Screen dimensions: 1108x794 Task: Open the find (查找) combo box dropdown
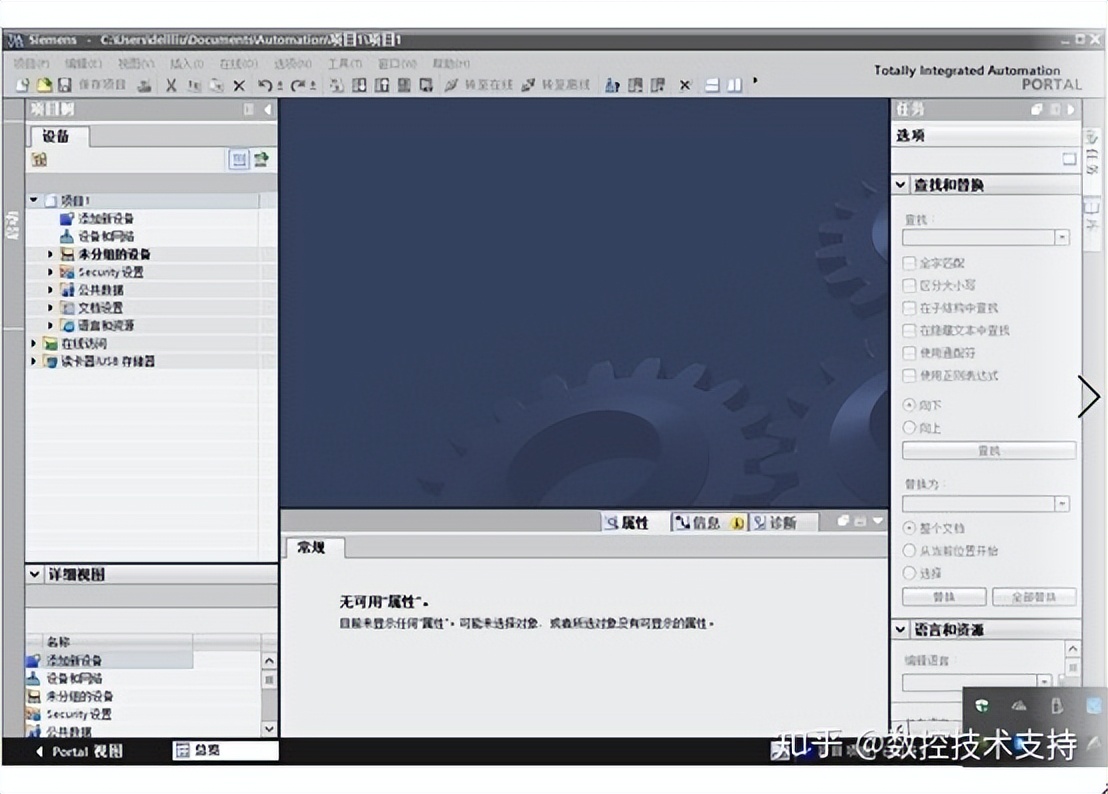tap(1061, 238)
